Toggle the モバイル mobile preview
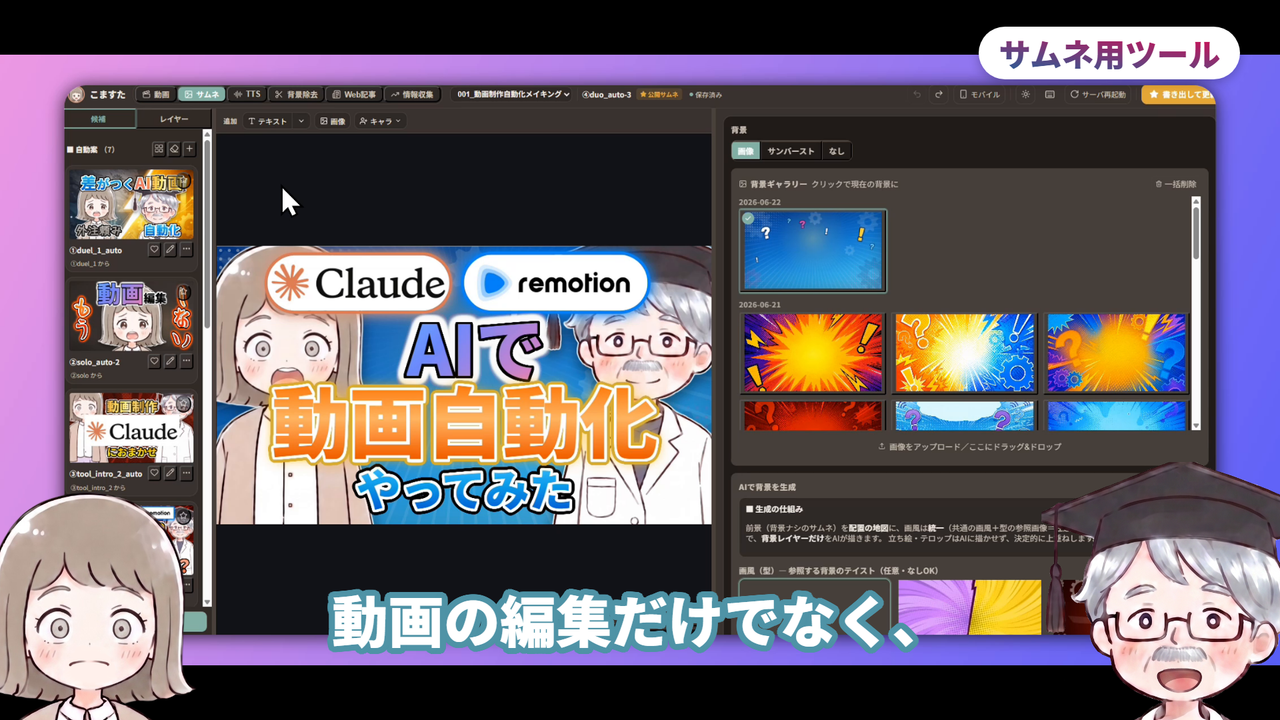This screenshot has width=1280, height=720. [x=979, y=94]
